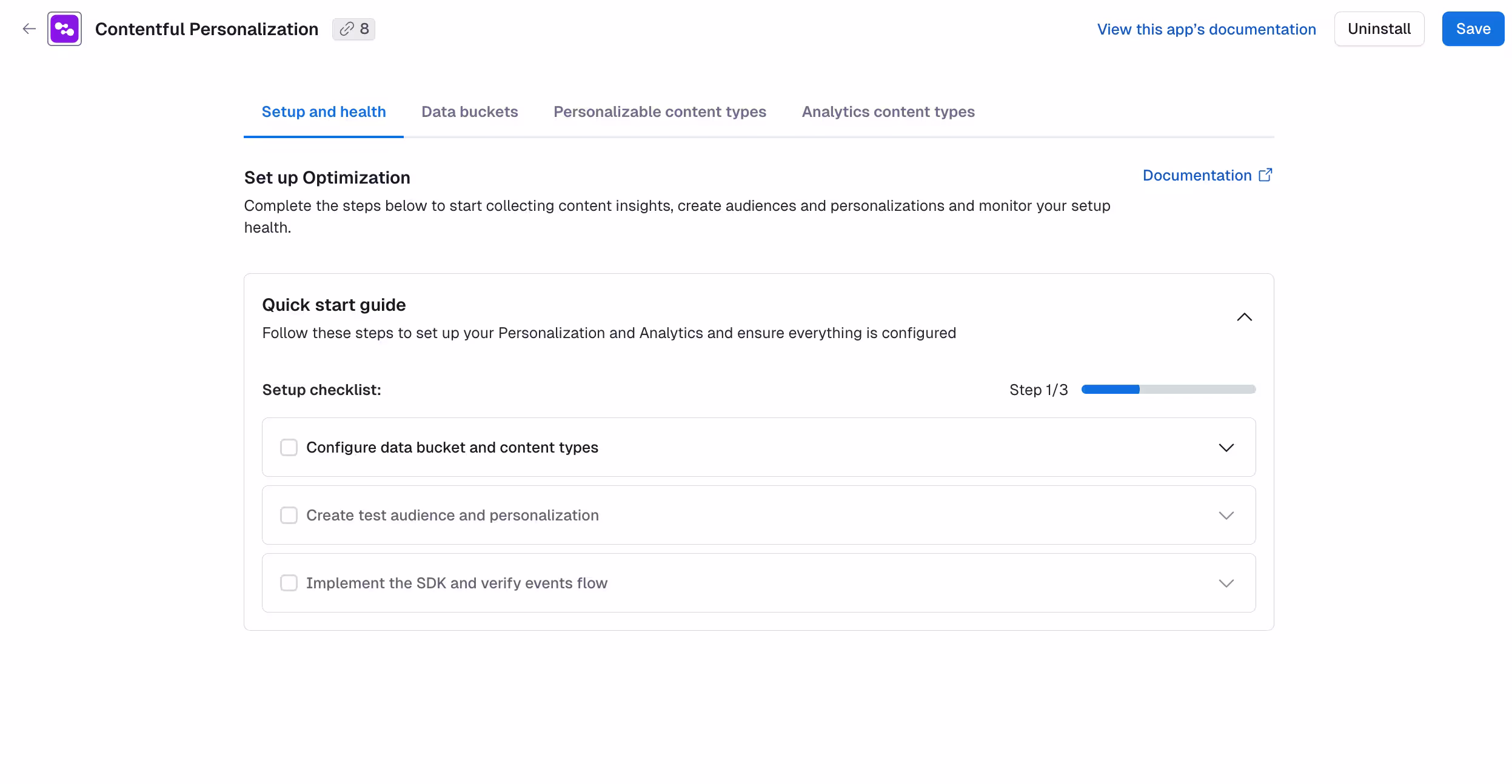Expand Create test audience and personalization step
The height and width of the screenshot is (784, 1512).
pyautogui.click(x=1226, y=516)
